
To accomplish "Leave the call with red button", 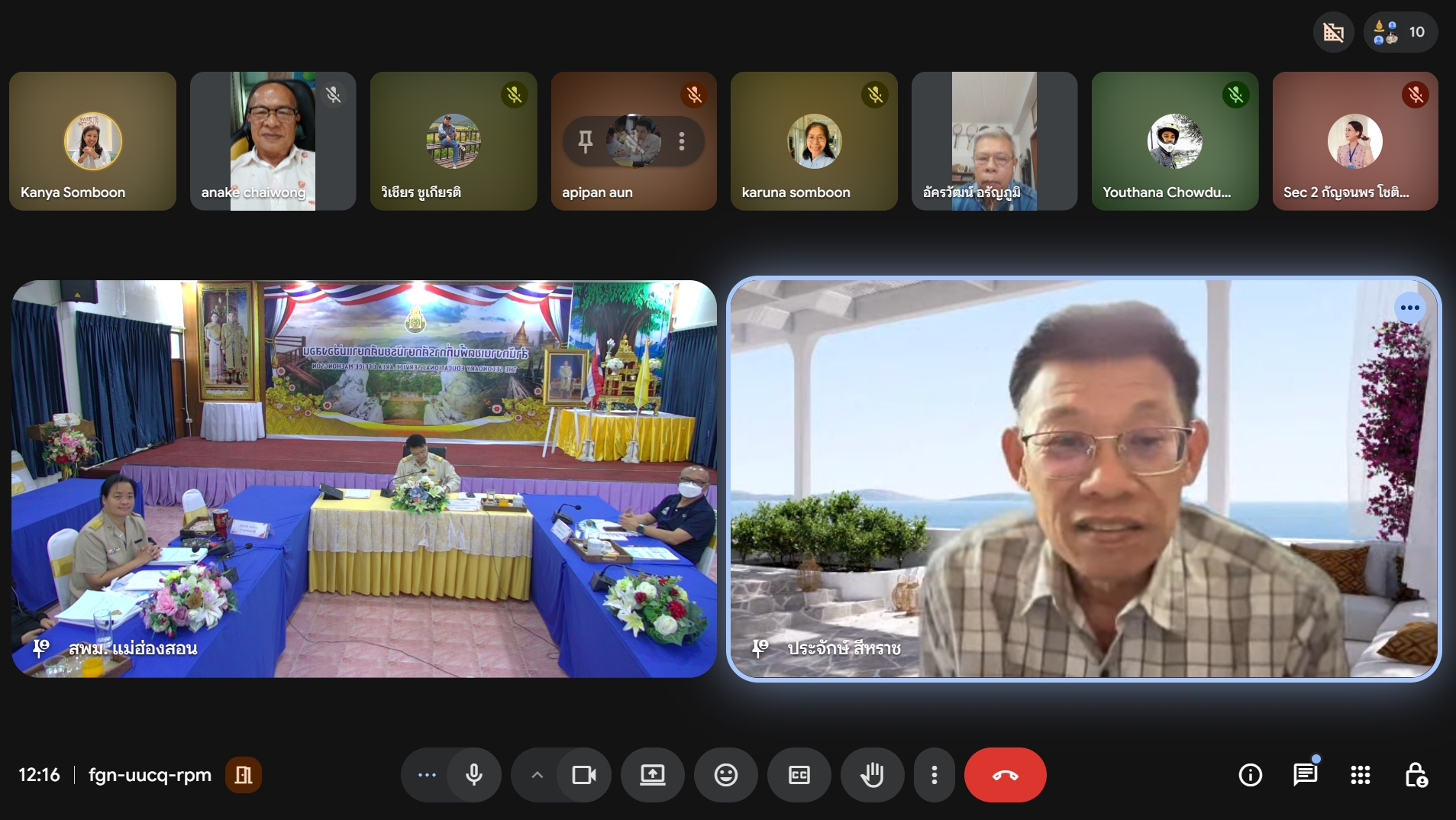I will coord(1005,775).
